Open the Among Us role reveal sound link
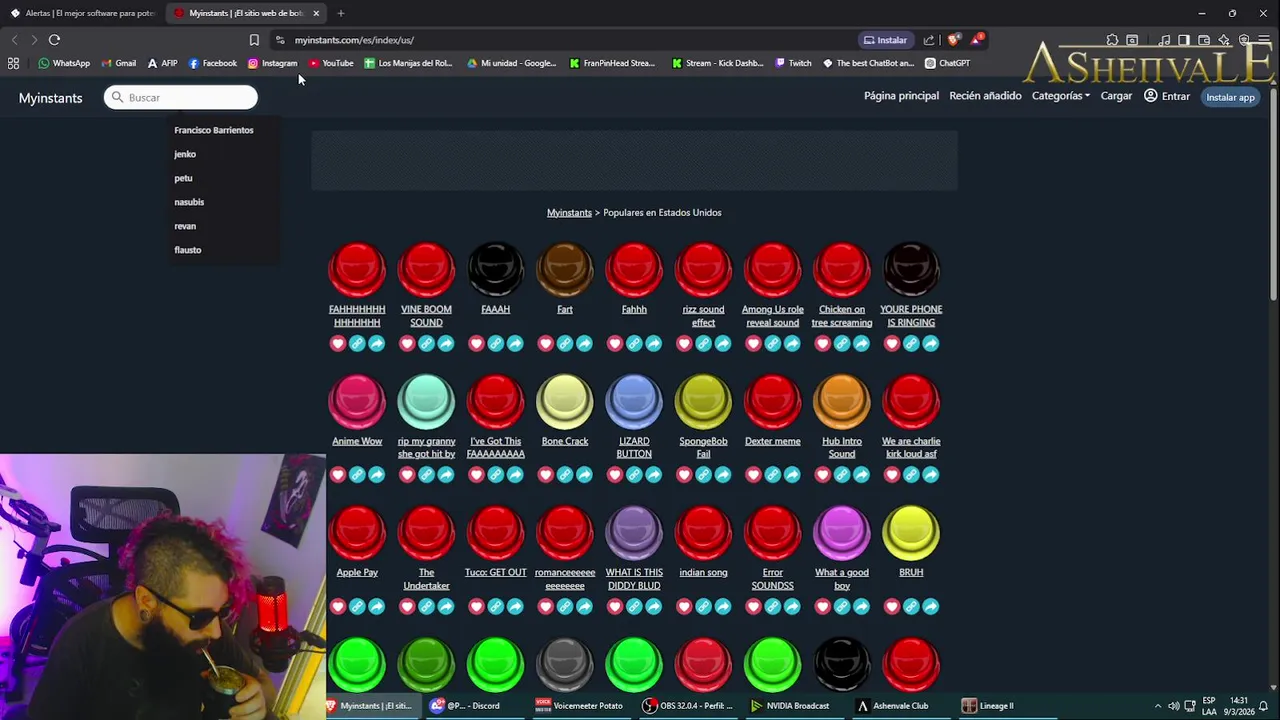This screenshot has height=720, width=1280. tap(772, 316)
